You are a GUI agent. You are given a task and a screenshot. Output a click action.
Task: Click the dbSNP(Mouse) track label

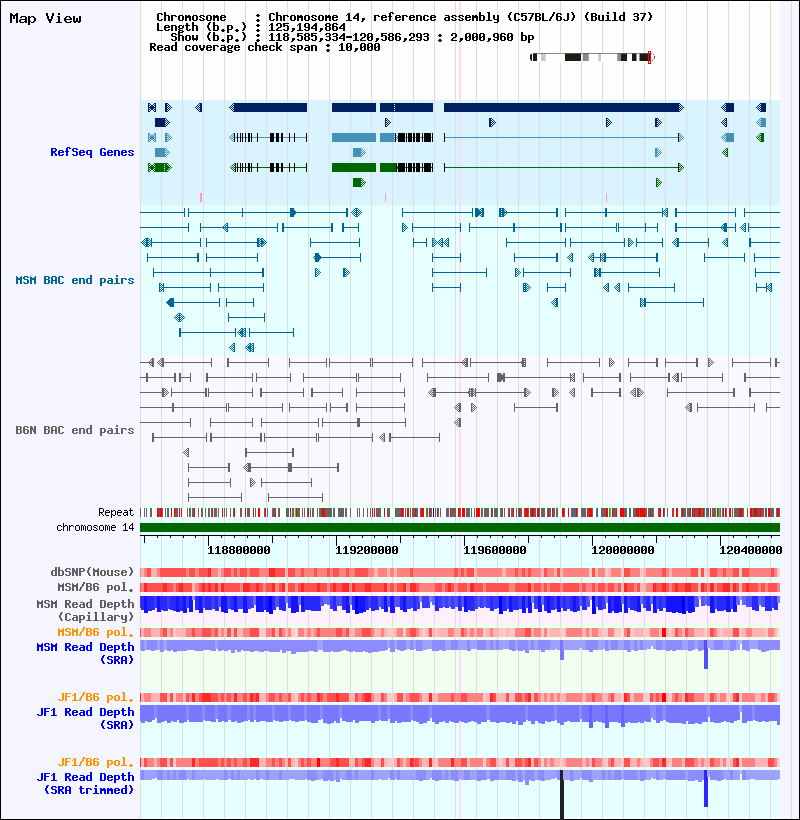[x=92, y=572]
